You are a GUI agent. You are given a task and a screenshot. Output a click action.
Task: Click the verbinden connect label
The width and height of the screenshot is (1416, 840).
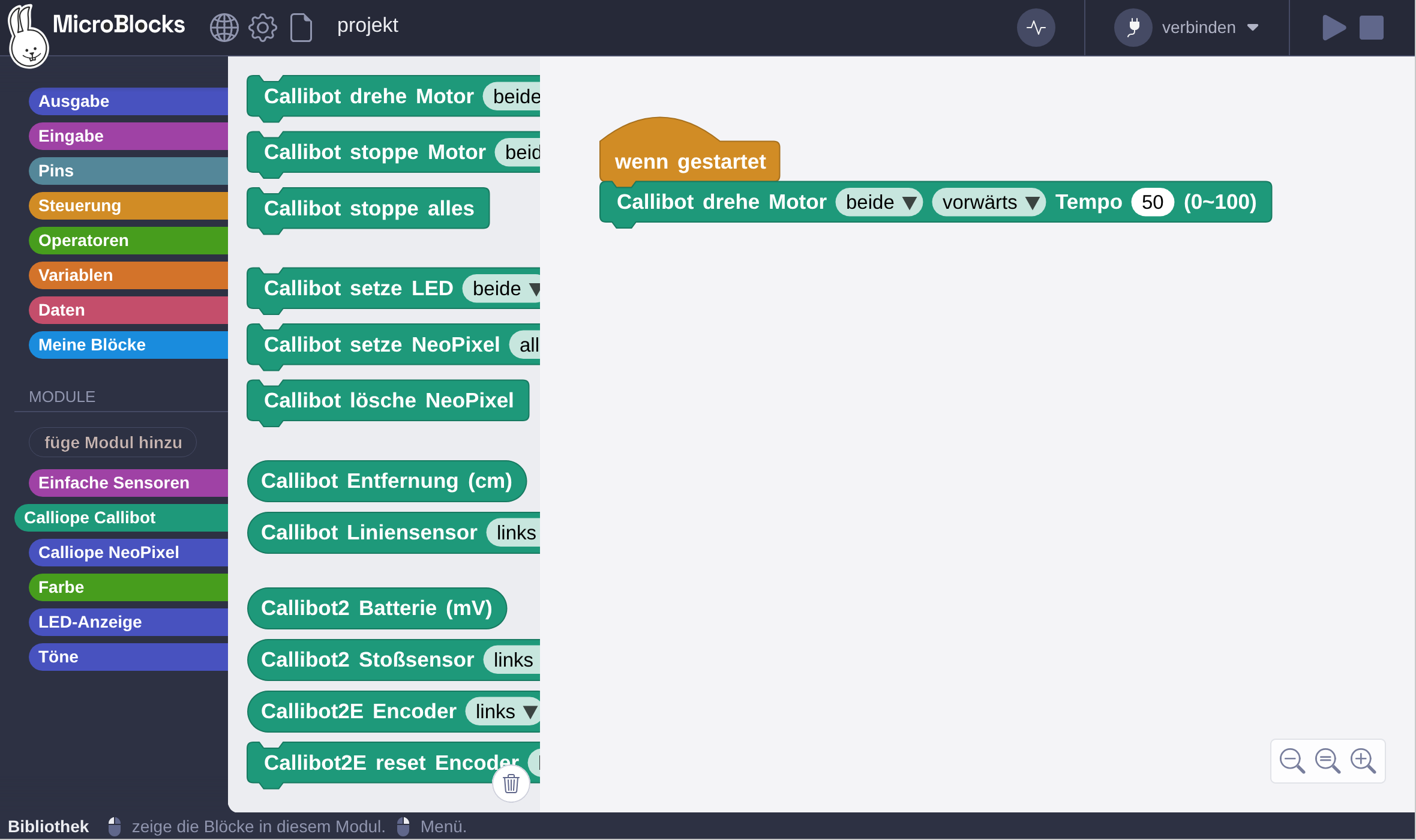(x=1198, y=28)
